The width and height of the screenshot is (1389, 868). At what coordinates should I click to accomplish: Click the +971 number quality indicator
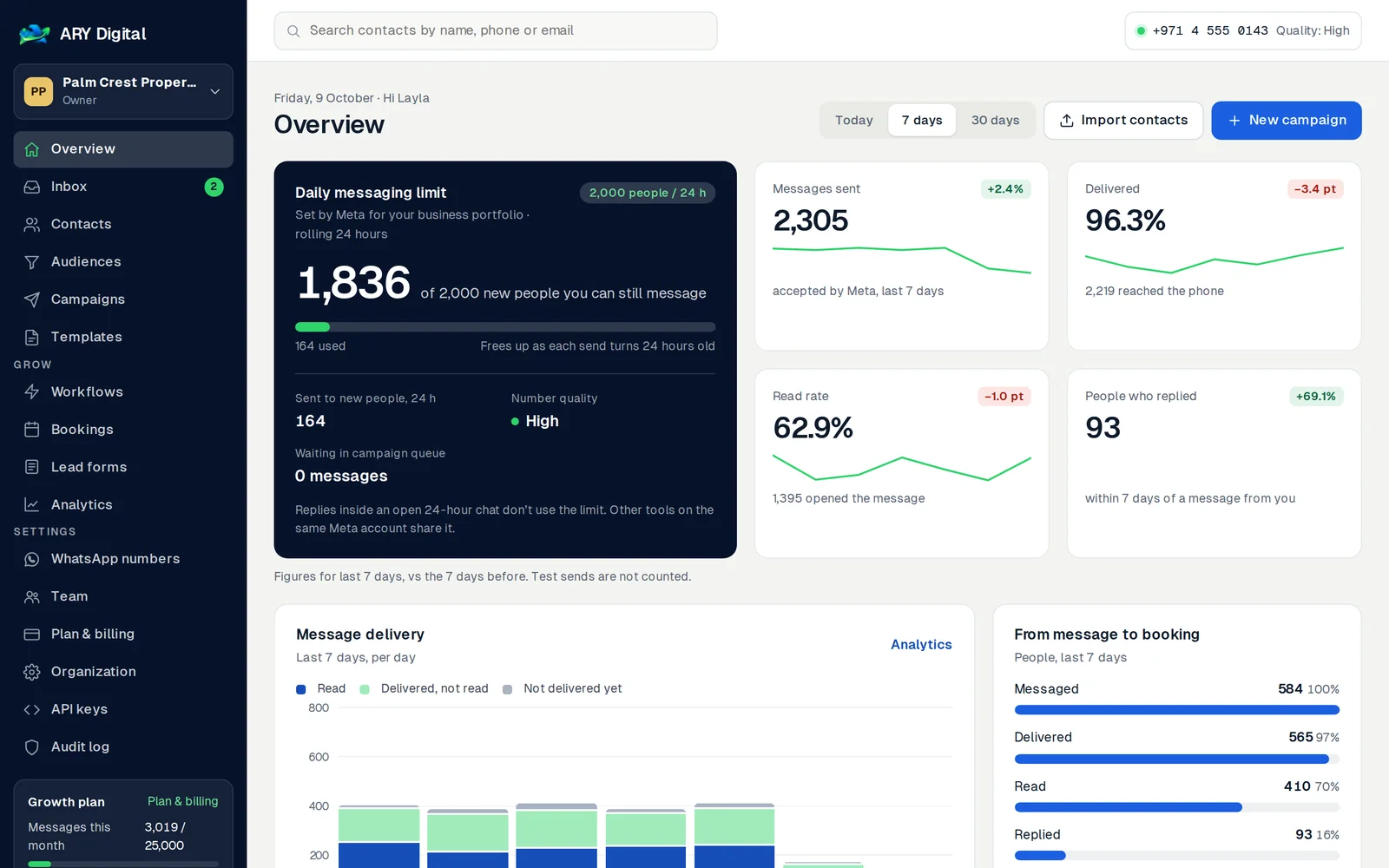tap(1243, 31)
